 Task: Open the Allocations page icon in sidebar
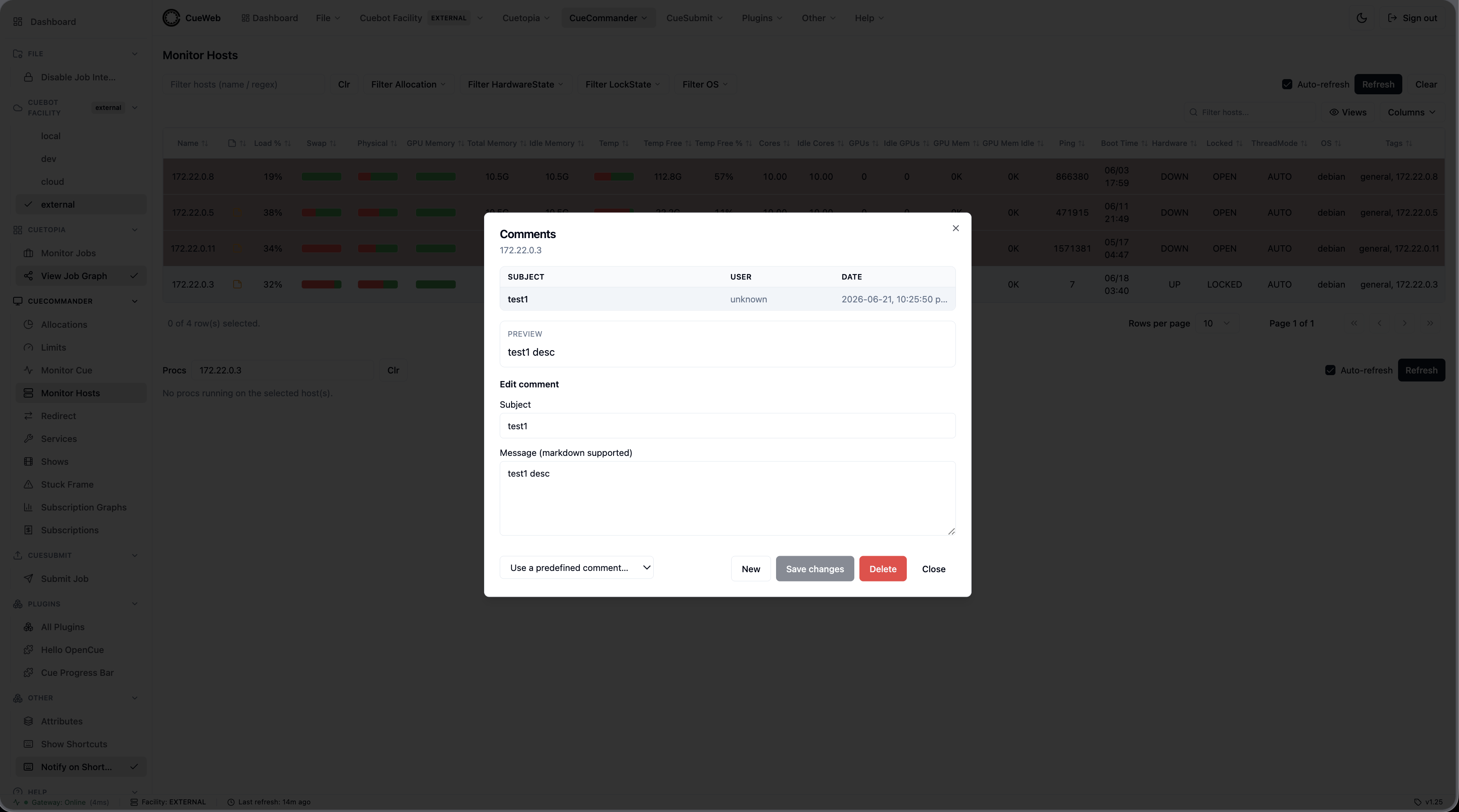click(x=28, y=324)
